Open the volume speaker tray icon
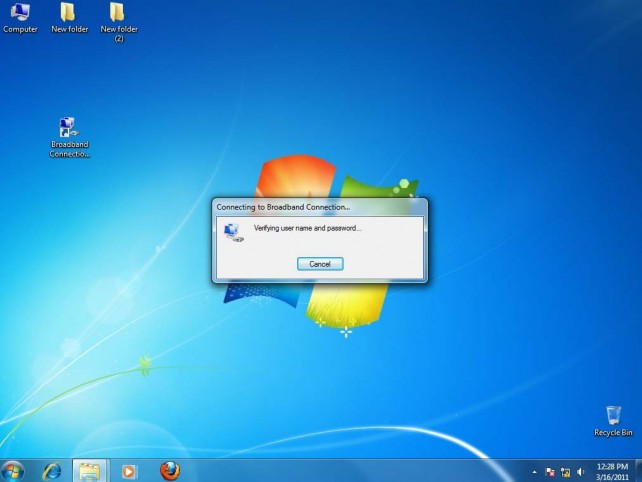Screen dimensions: 642x482 (x=581, y=472)
